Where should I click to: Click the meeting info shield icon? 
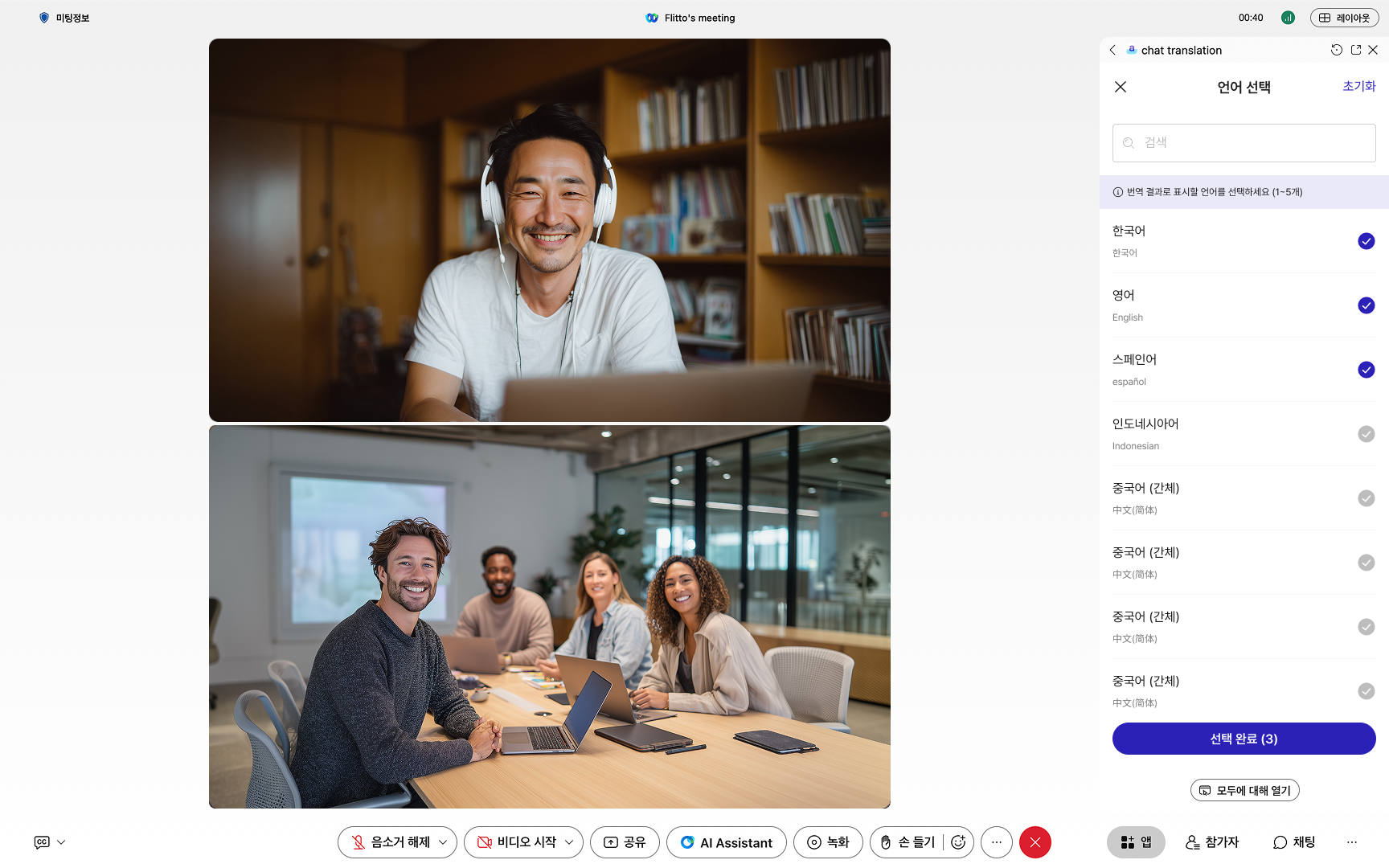click(44, 18)
